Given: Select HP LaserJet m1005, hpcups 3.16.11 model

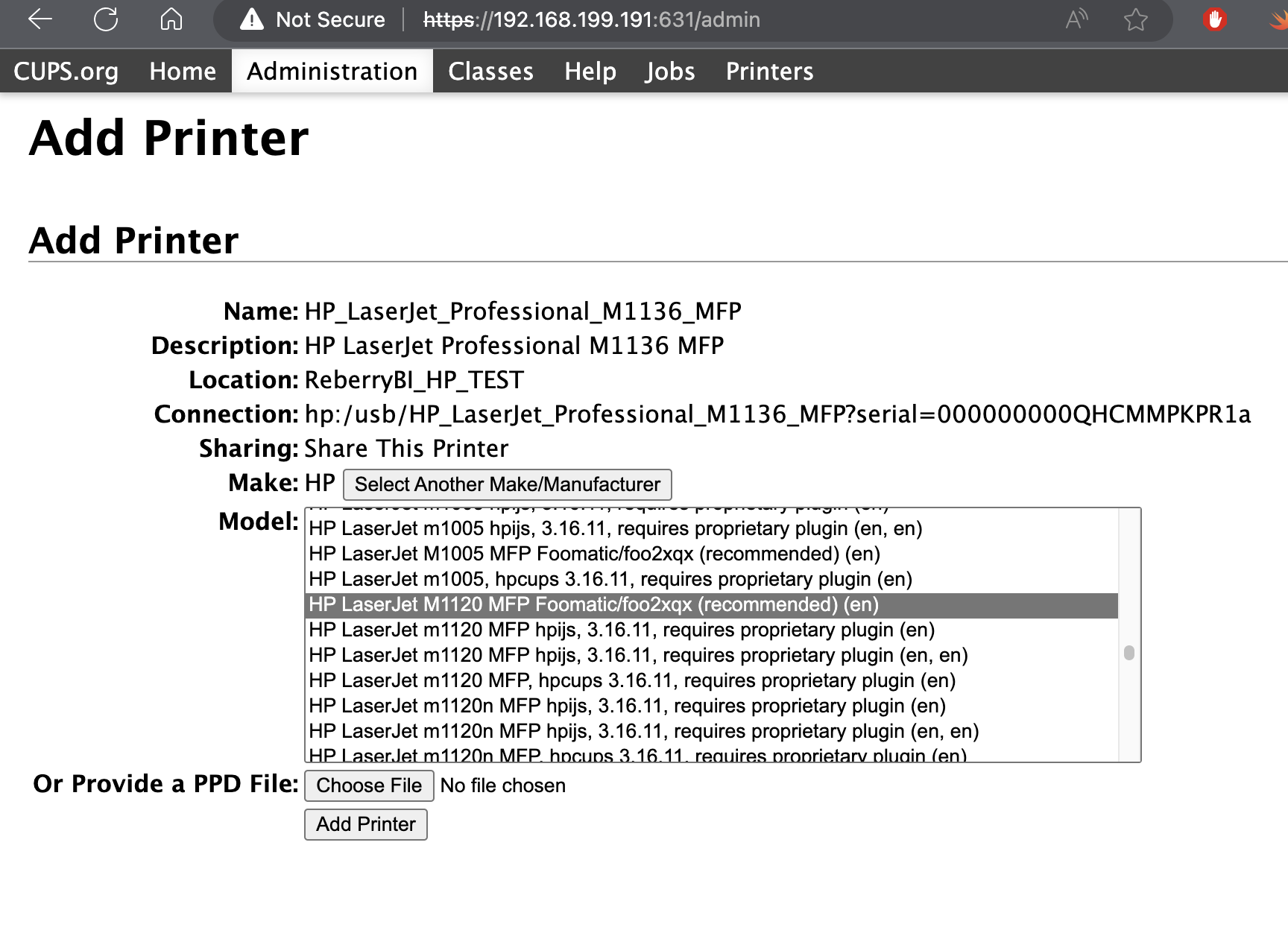Looking at the screenshot, I should point(712,579).
